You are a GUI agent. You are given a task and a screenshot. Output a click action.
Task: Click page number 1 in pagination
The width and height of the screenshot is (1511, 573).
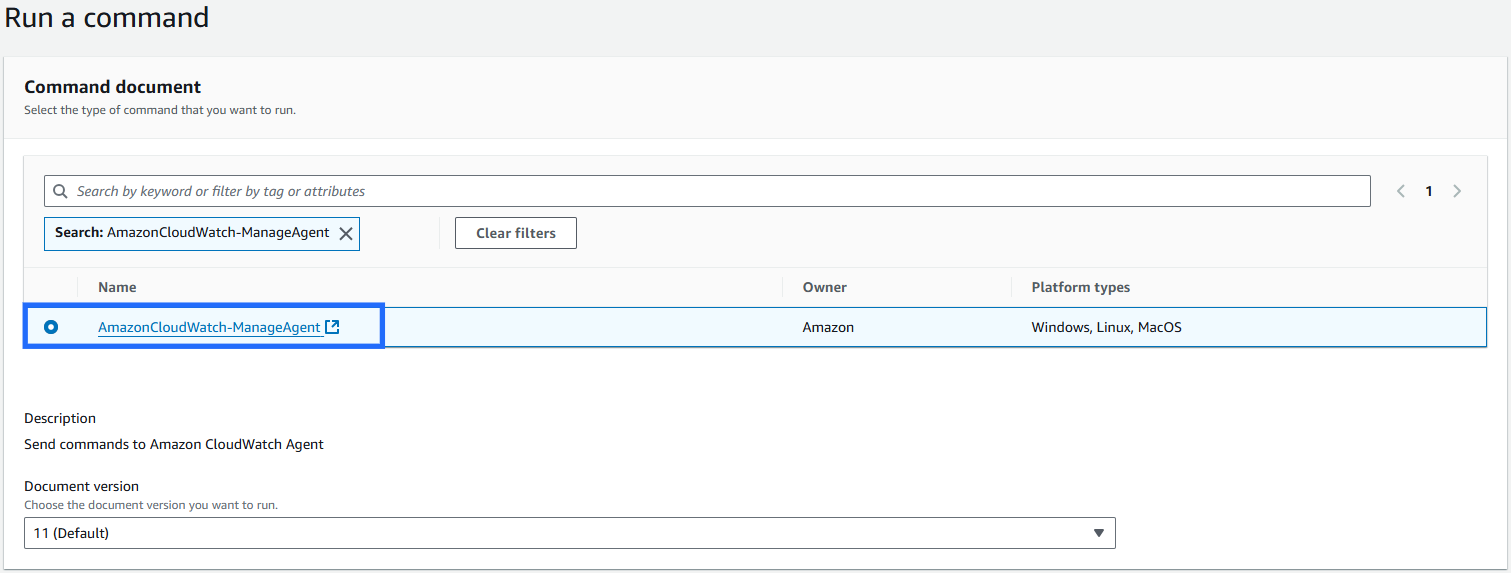click(x=1429, y=191)
